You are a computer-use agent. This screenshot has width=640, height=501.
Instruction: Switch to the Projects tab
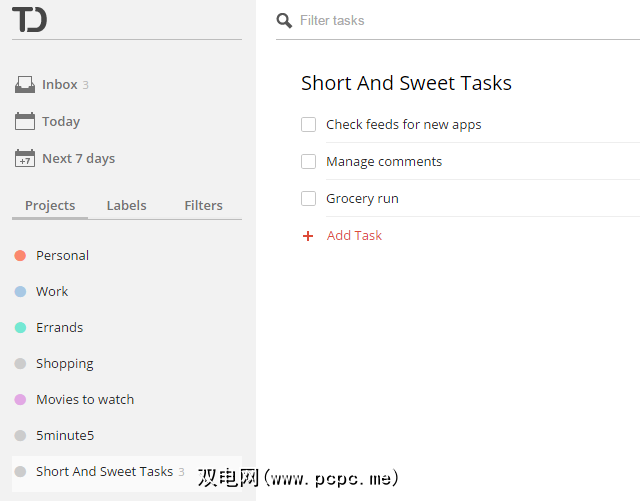point(50,206)
